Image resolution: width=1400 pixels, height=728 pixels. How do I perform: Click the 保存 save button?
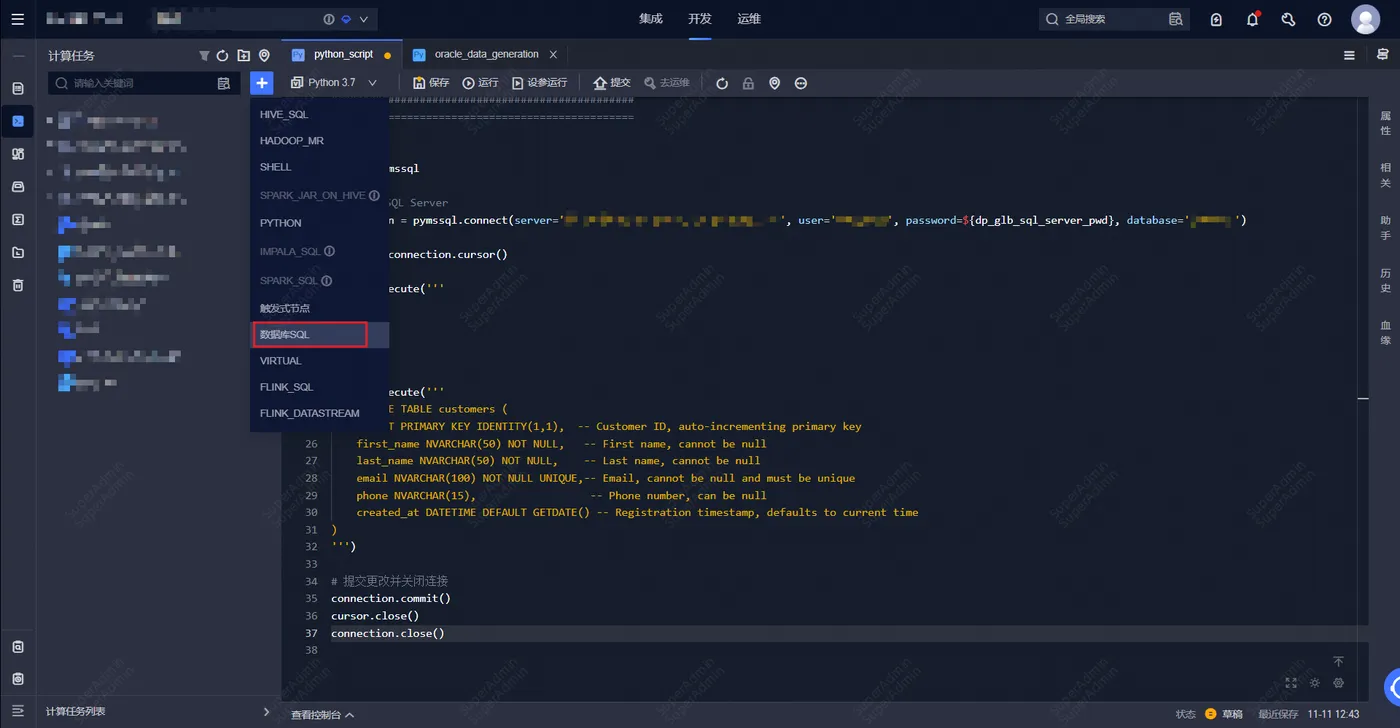pos(431,83)
